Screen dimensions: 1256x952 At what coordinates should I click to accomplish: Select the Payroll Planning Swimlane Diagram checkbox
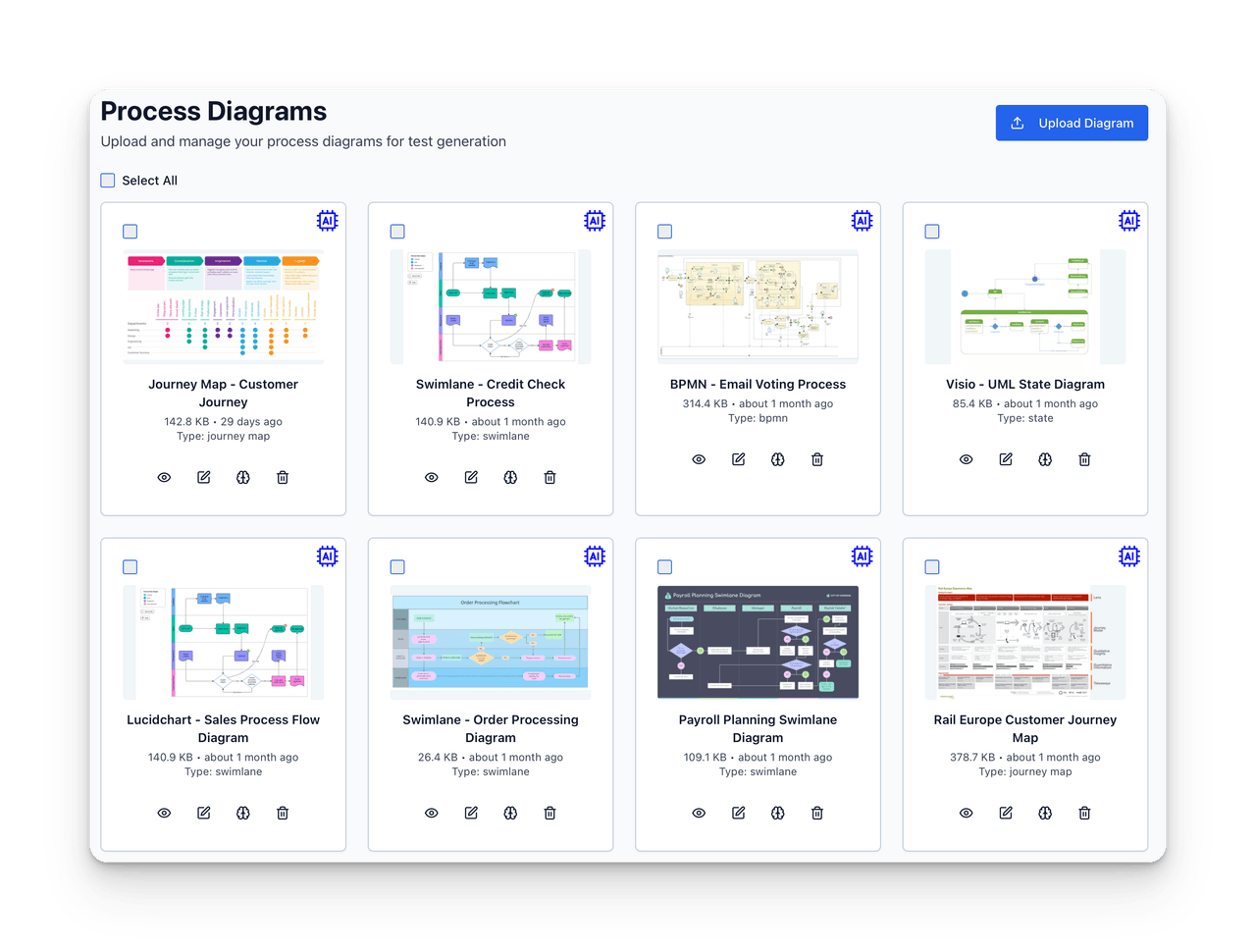click(x=664, y=566)
